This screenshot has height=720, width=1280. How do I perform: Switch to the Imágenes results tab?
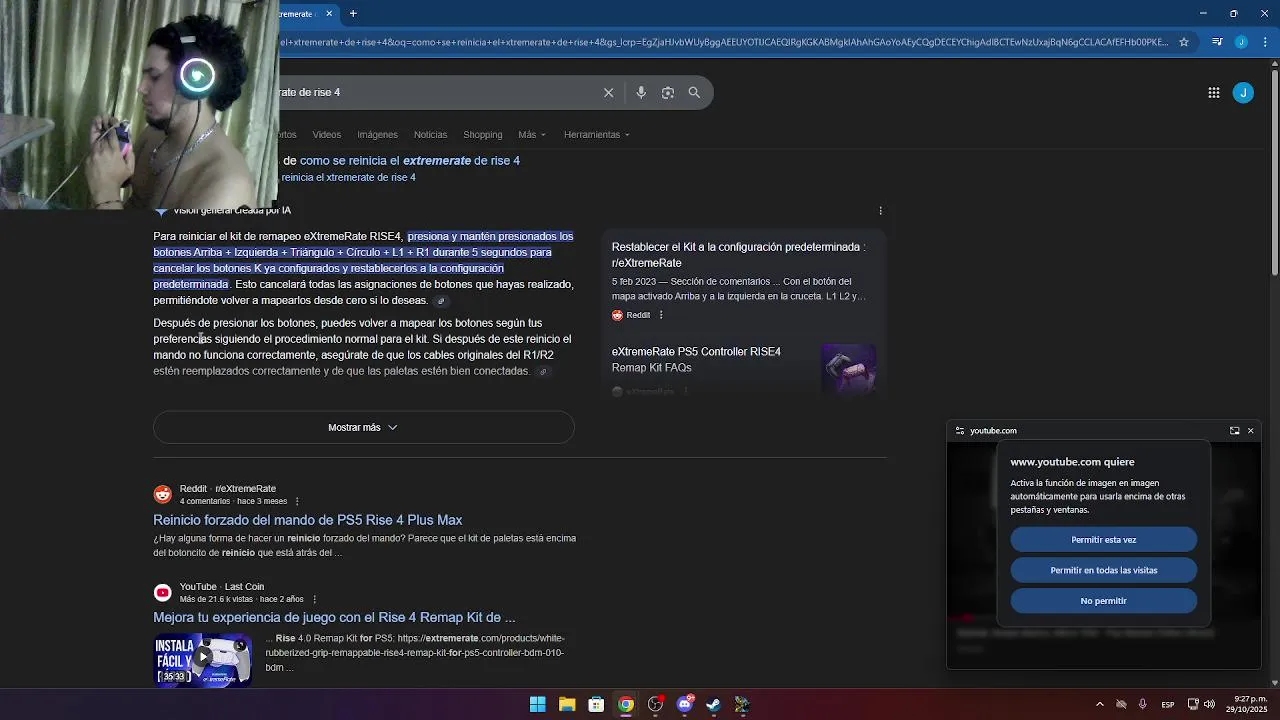(377, 134)
